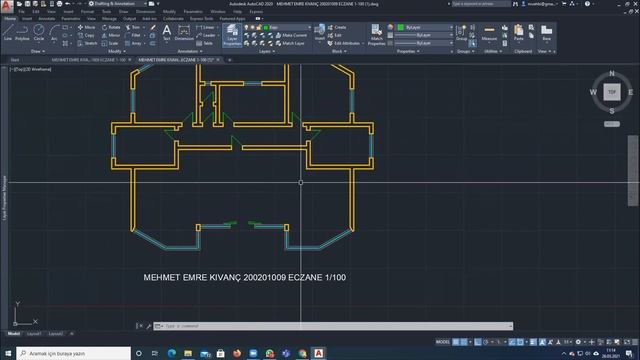Toggle the MODEL space button
The height and width of the screenshot is (360, 640).
point(442,342)
